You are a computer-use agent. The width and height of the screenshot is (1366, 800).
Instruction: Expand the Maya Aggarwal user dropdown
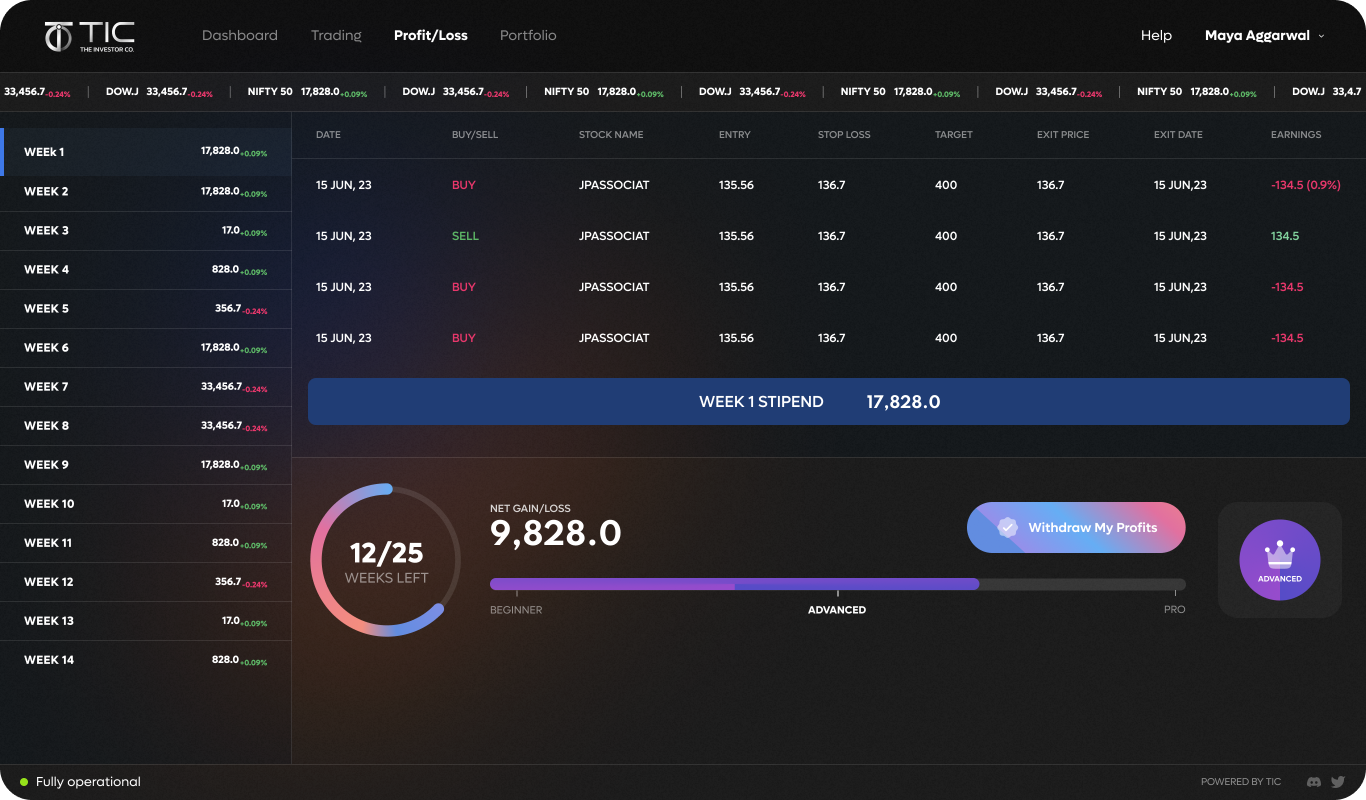[1264, 35]
